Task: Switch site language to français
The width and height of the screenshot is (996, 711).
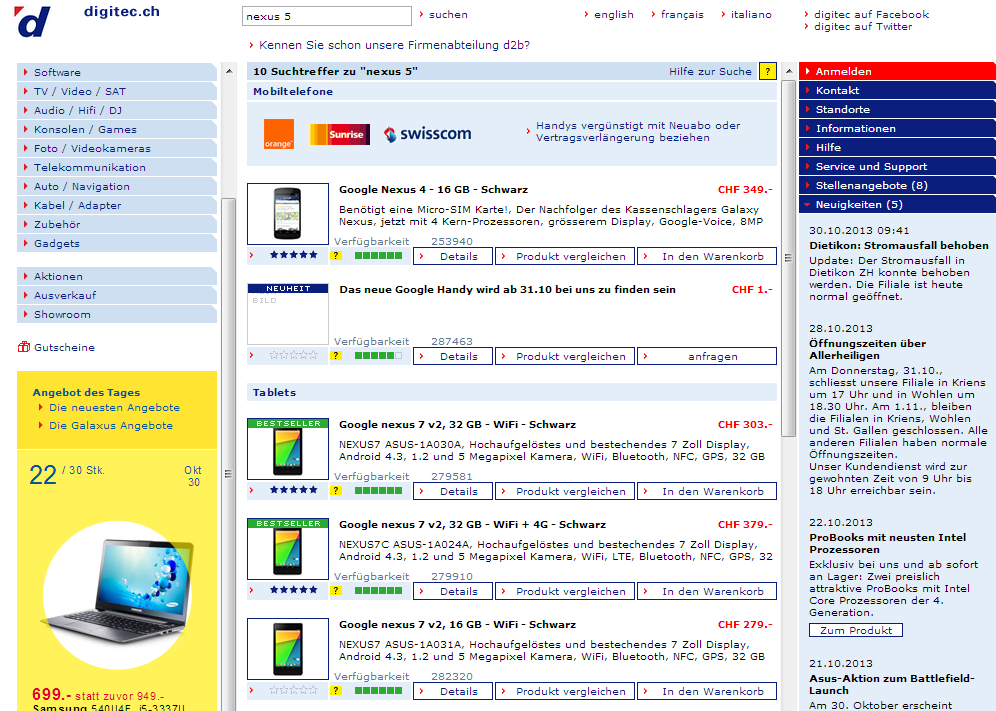Action: coord(682,15)
